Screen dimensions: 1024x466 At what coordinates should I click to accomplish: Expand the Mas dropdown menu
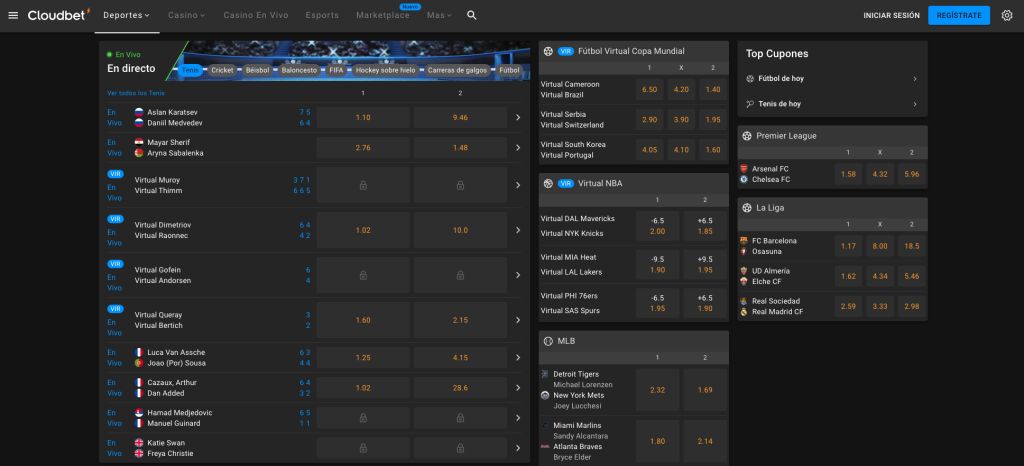pyautogui.click(x=440, y=15)
